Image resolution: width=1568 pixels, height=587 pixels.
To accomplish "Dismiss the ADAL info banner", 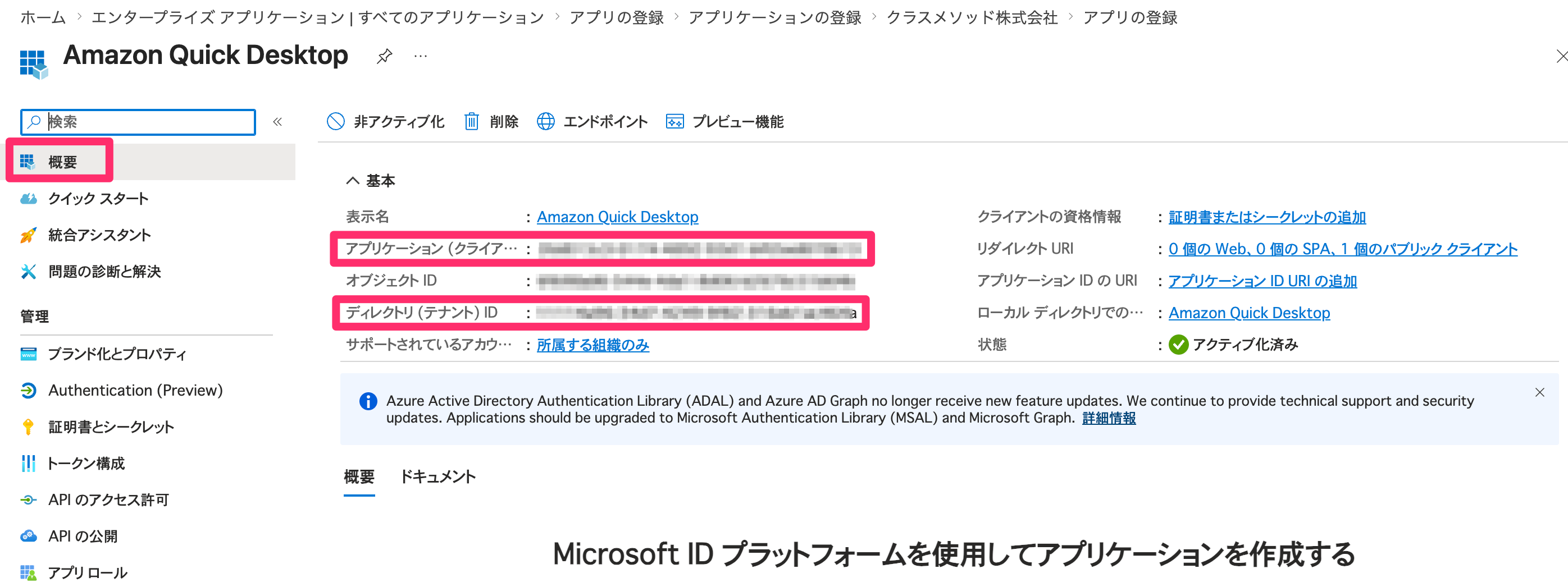I will click(1540, 392).
